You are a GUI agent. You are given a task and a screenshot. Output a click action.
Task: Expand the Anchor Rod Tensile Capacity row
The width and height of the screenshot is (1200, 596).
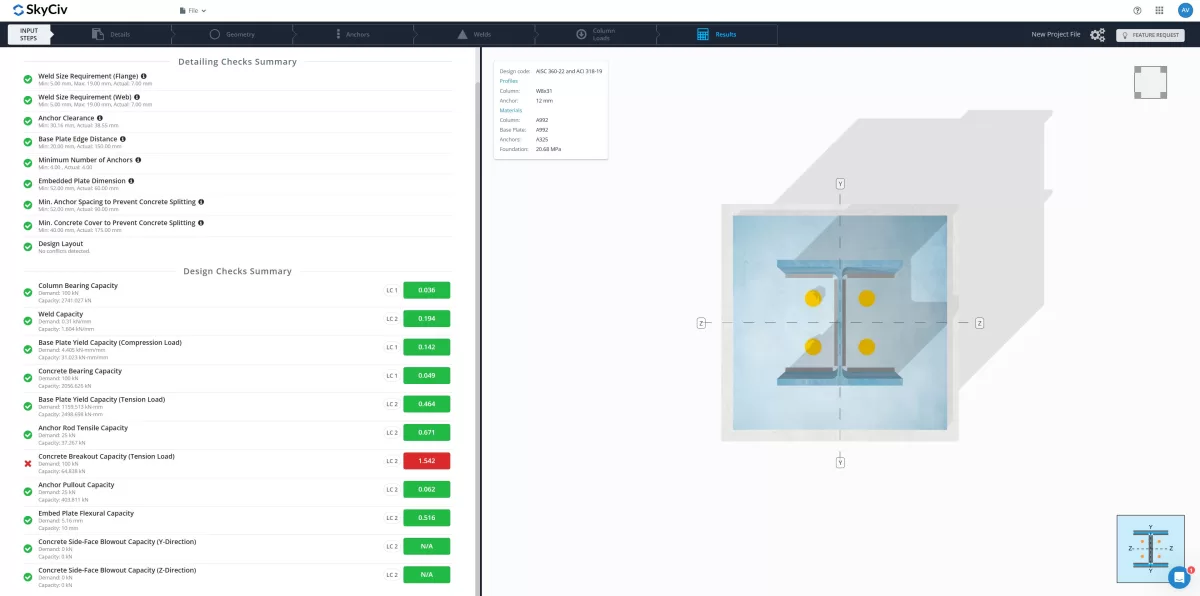point(83,428)
